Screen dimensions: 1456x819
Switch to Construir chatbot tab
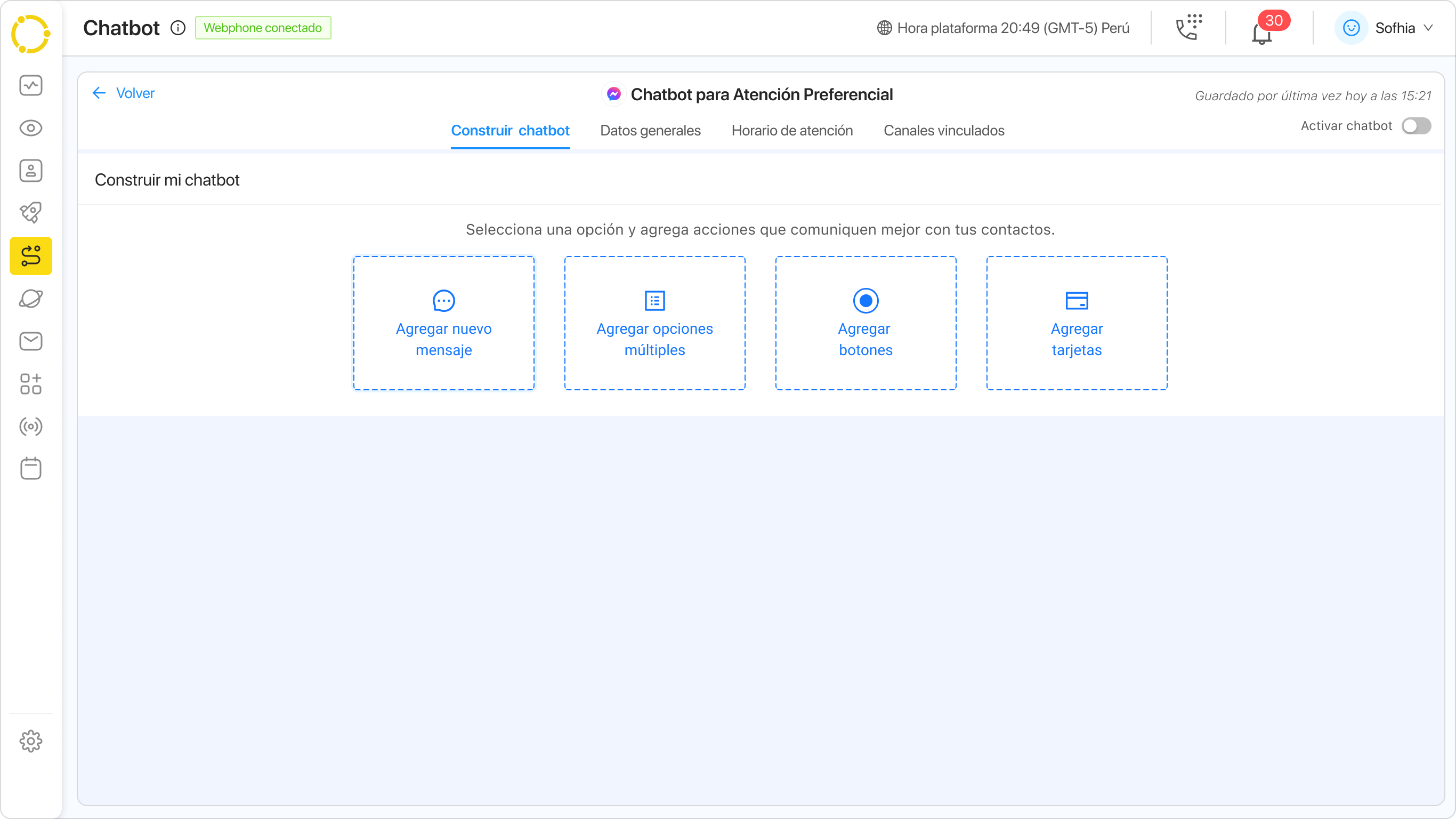(x=510, y=131)
